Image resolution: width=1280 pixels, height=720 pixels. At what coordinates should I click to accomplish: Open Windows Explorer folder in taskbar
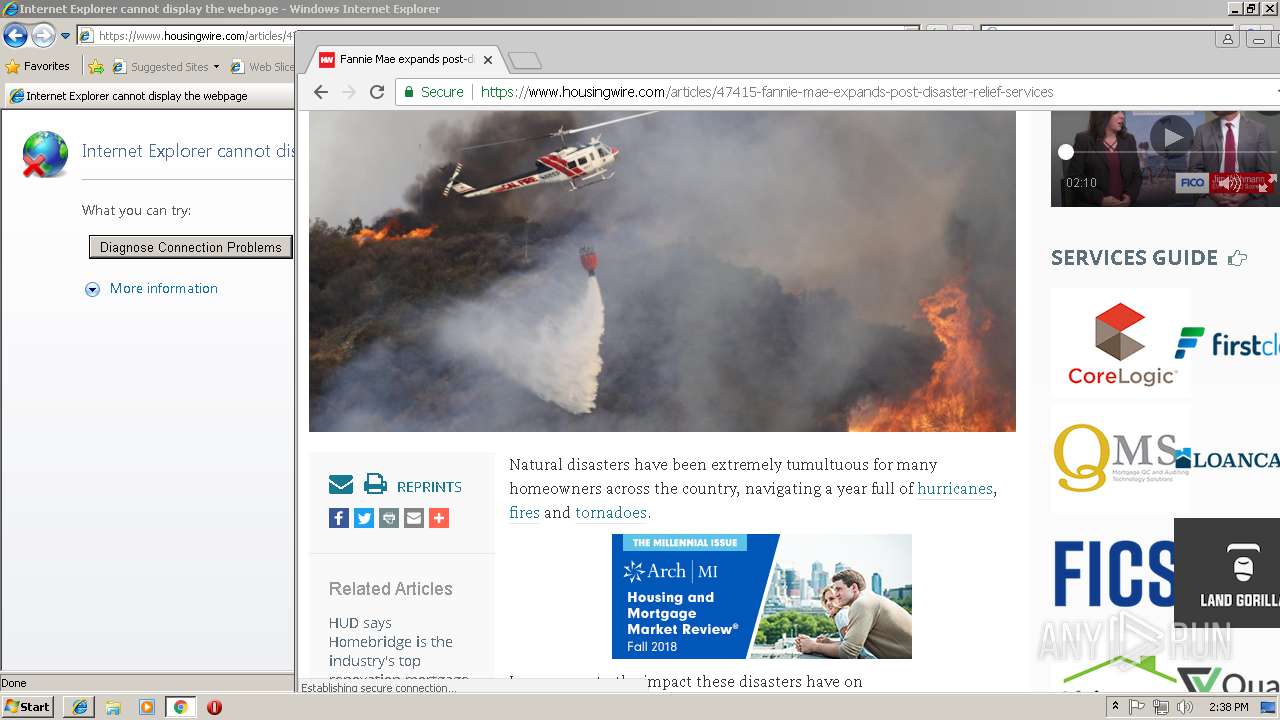pos(113,707)
